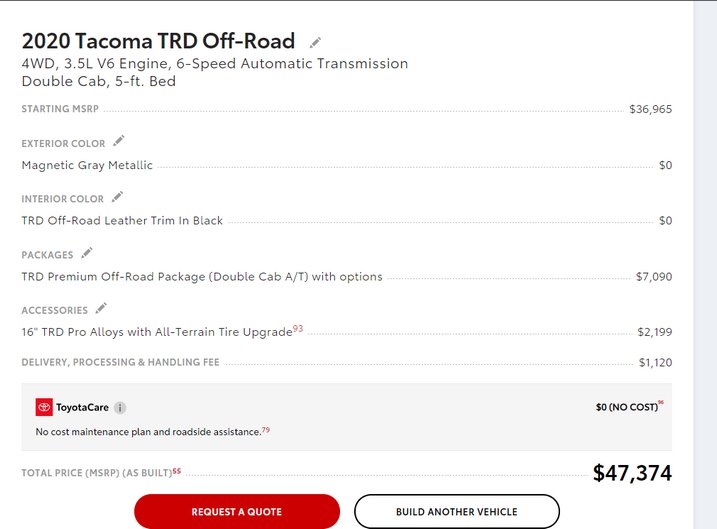Click the Starting MSRP $36,965 amount

[651, 109]
